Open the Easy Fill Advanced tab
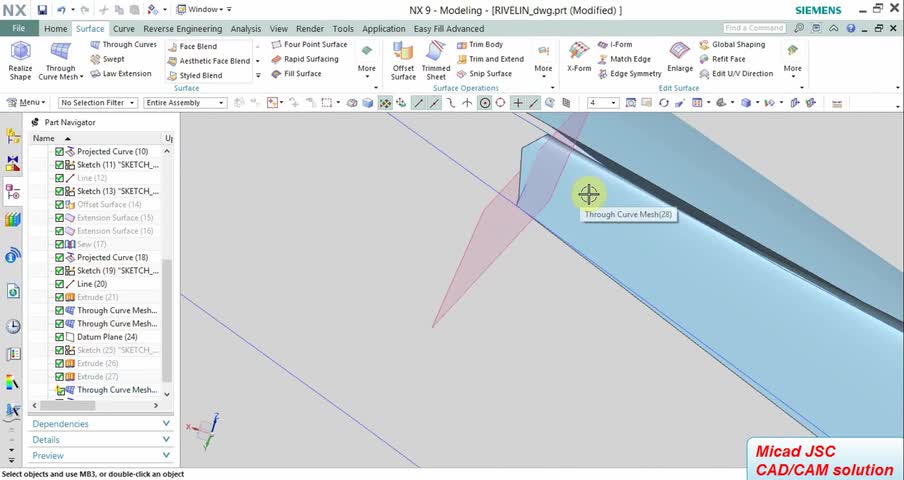Screen dimensions: 904x480 449,29
